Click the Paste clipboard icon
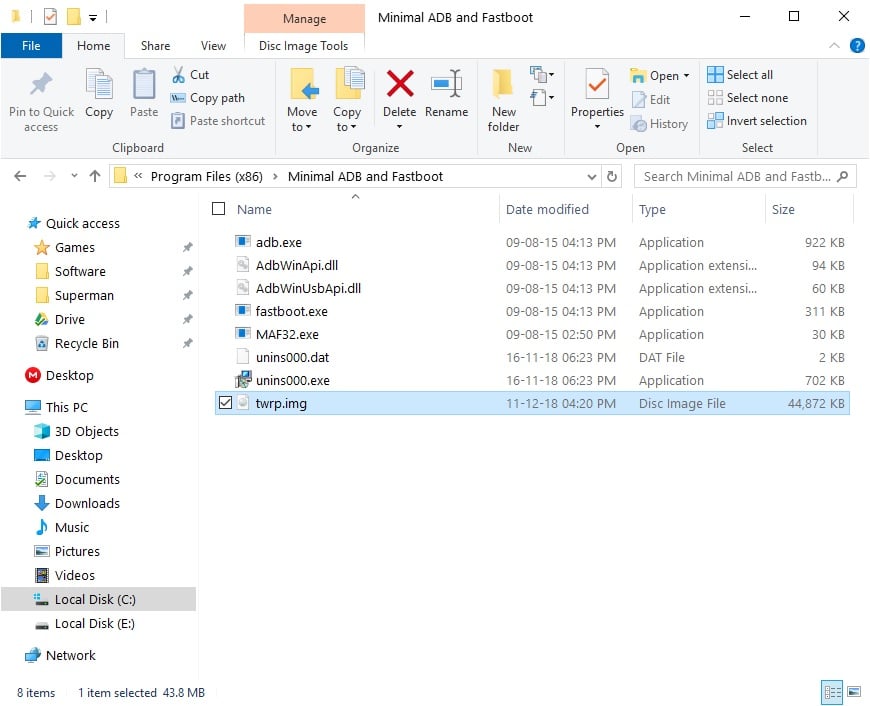Viewport: 870px width, 706px height. click(144, 84)
